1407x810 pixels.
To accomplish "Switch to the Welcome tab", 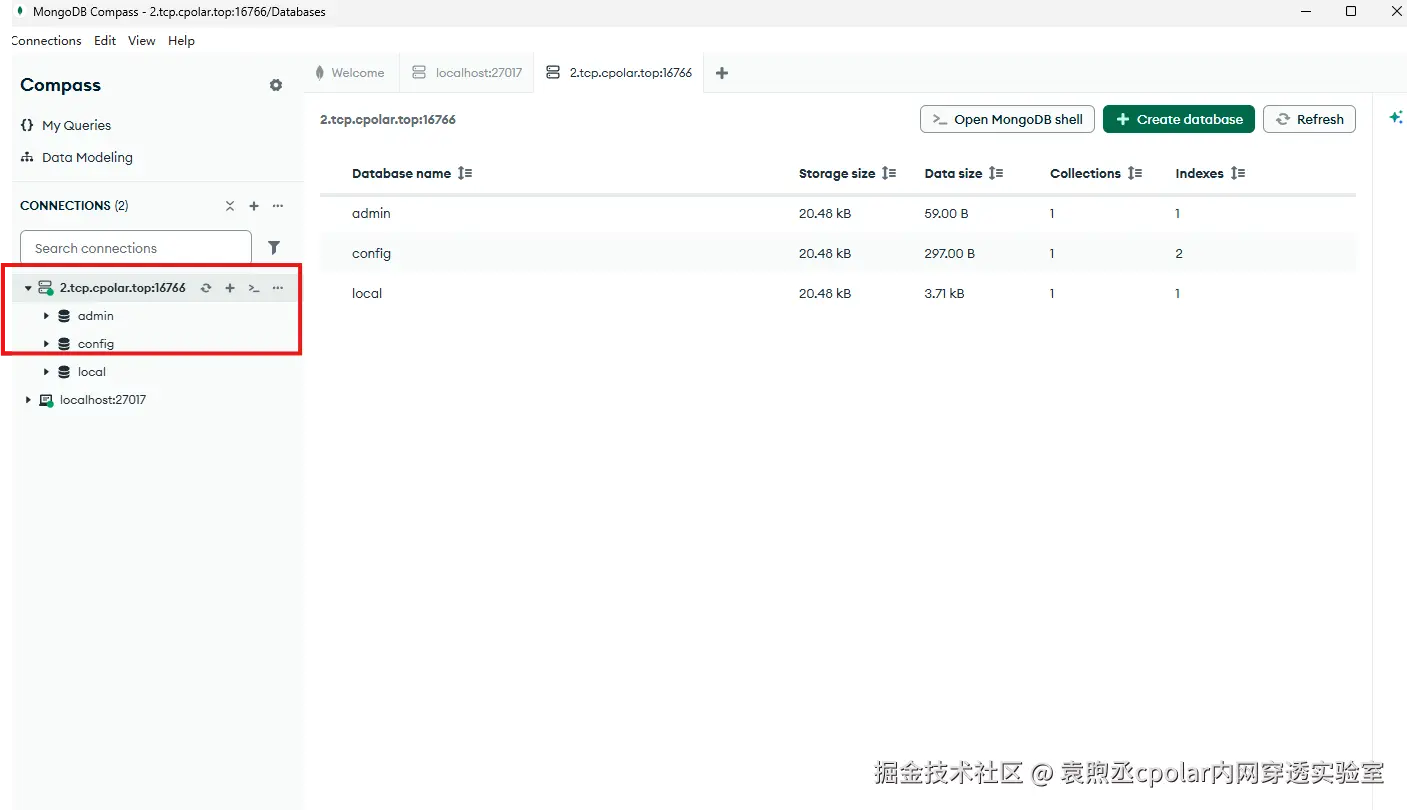I will coord(351,73).
